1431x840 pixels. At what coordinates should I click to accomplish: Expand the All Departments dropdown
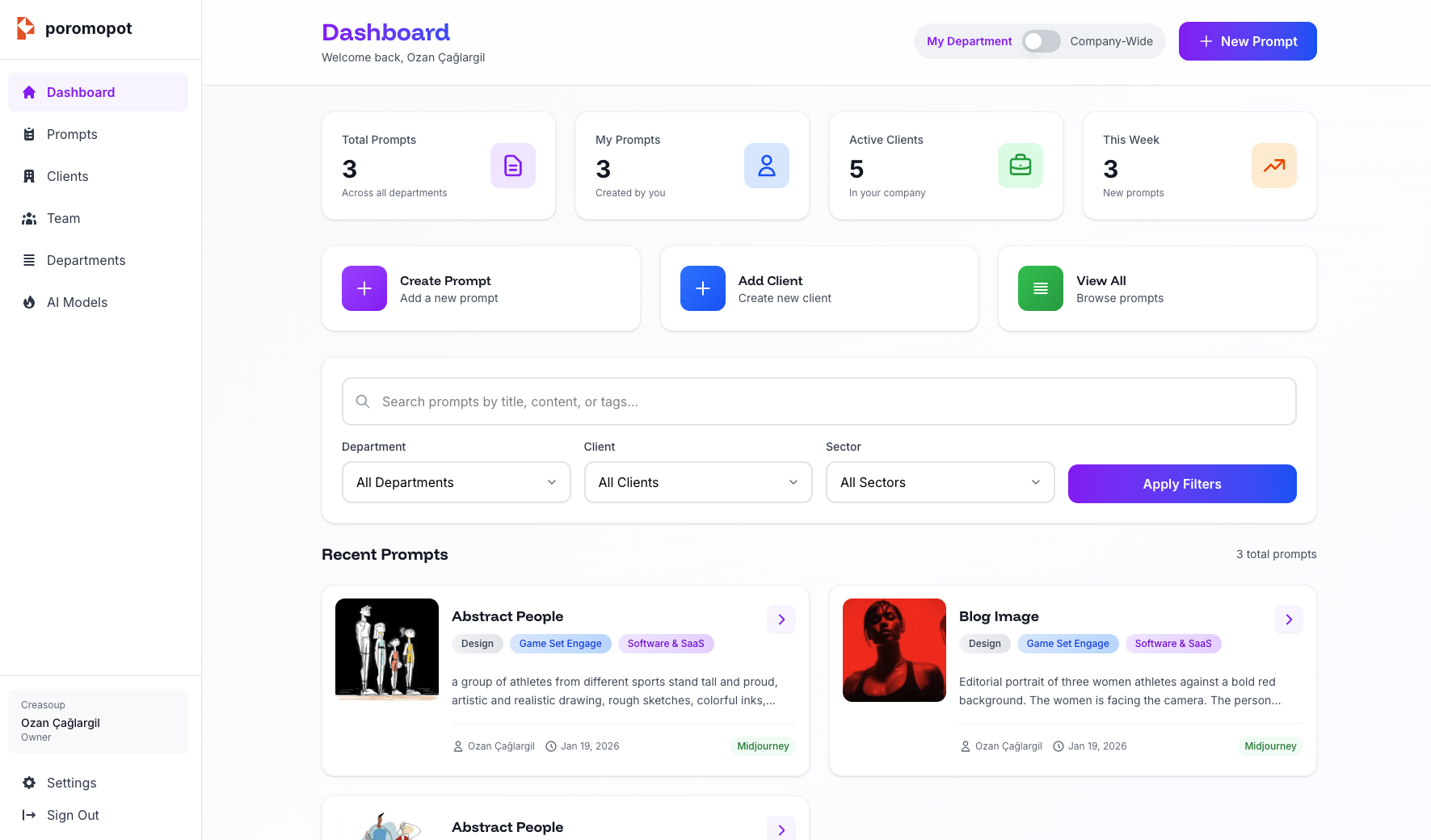tap(456, 482)
